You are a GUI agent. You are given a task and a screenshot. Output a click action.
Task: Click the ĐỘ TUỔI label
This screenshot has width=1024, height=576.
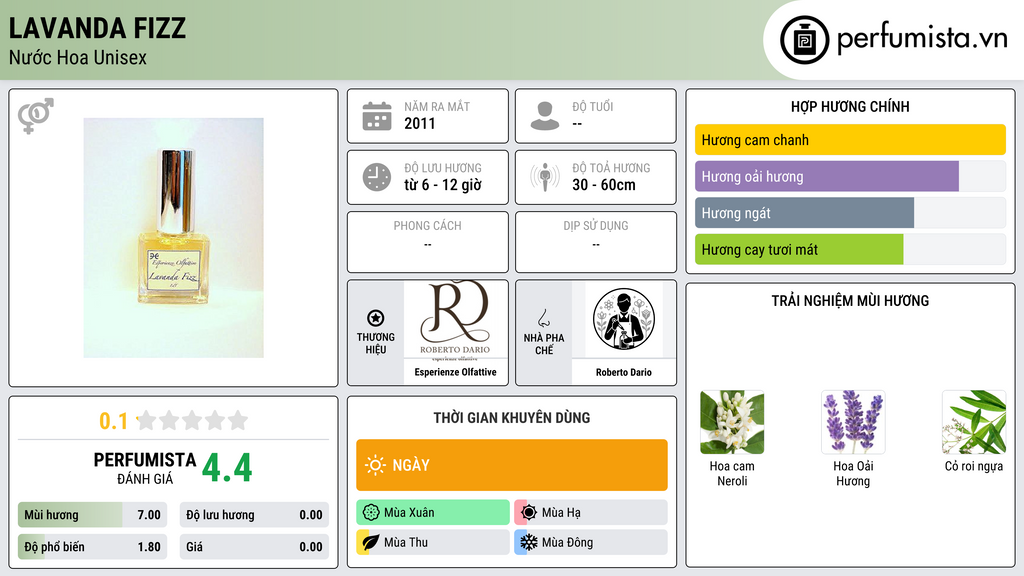click(x=593, y=106)
